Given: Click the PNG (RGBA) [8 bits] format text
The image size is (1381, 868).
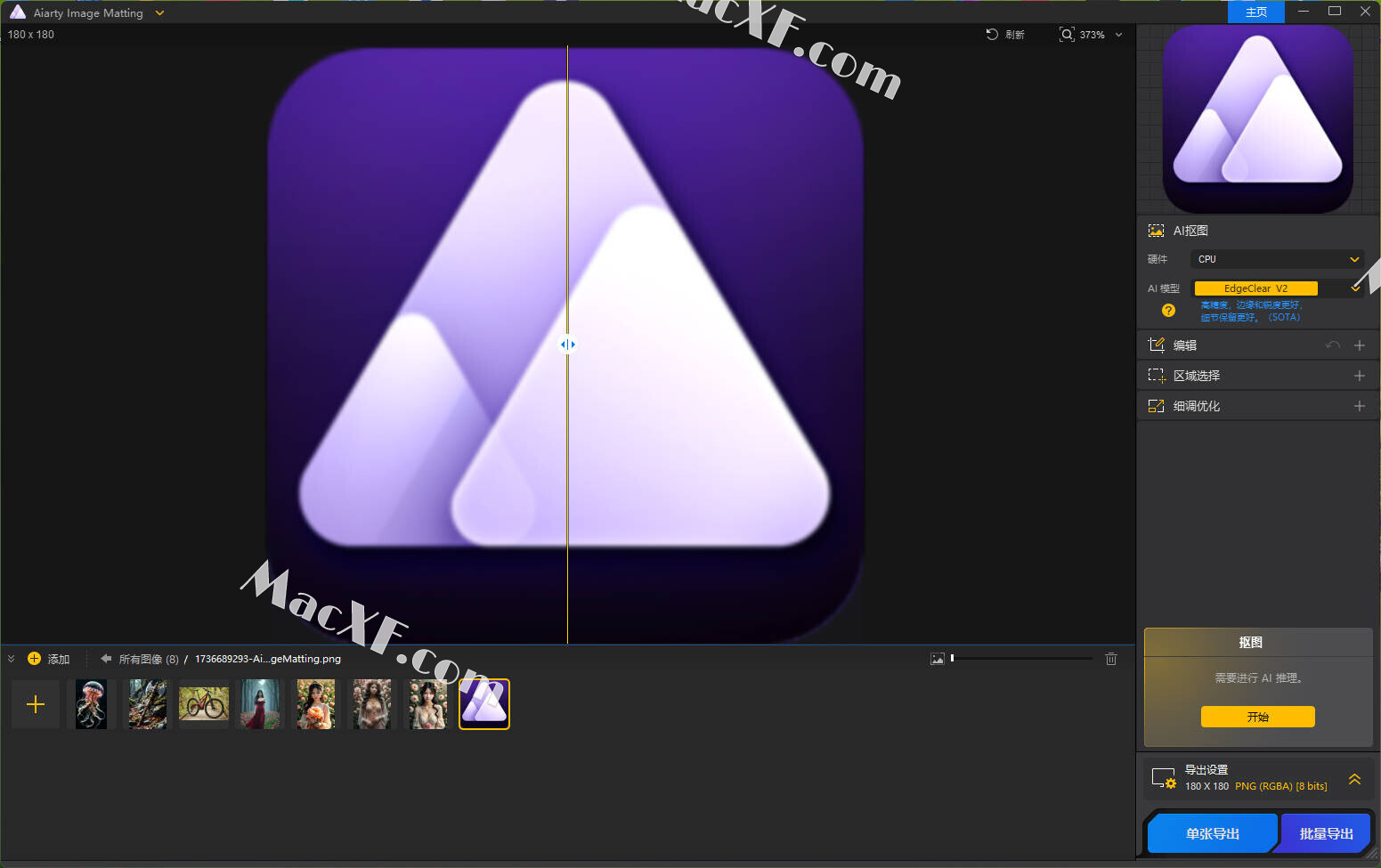Looking at the screenshot, I should (x=1280, y=786).
